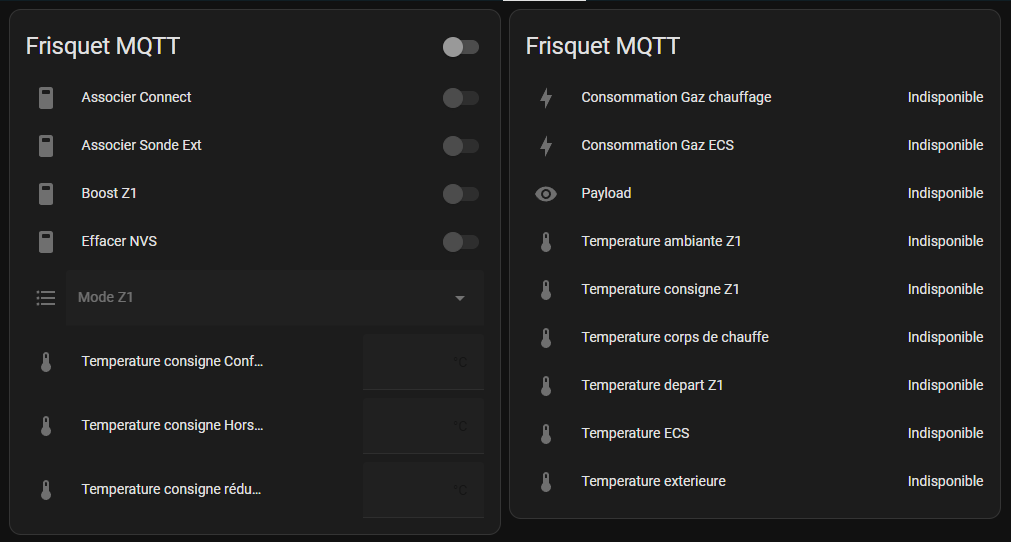Click the flash icon for Consommation Gaz ECS
The height and width of the screenshot is (542, 1011).
(546, 146)
